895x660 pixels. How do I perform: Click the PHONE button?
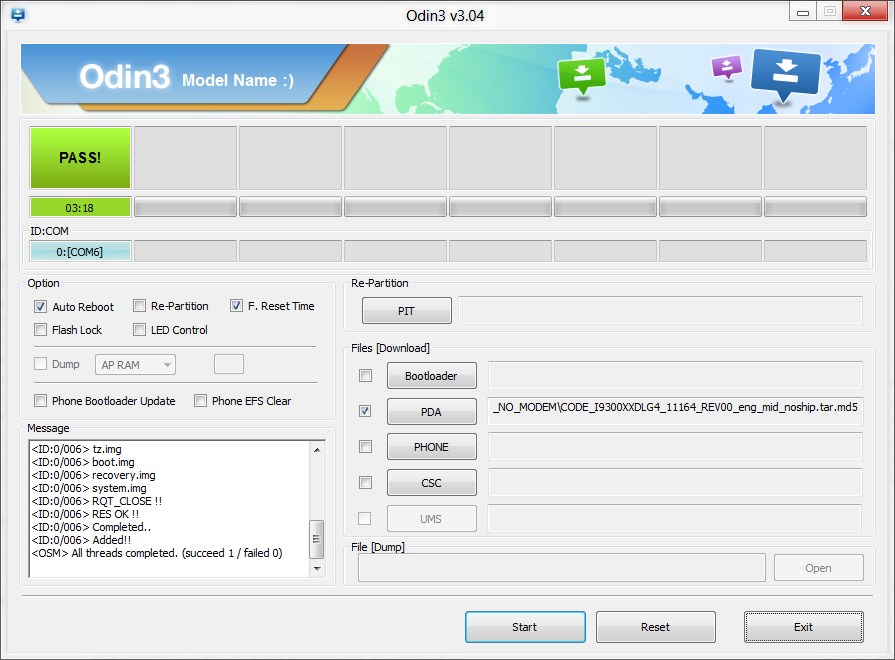[431, 446]
